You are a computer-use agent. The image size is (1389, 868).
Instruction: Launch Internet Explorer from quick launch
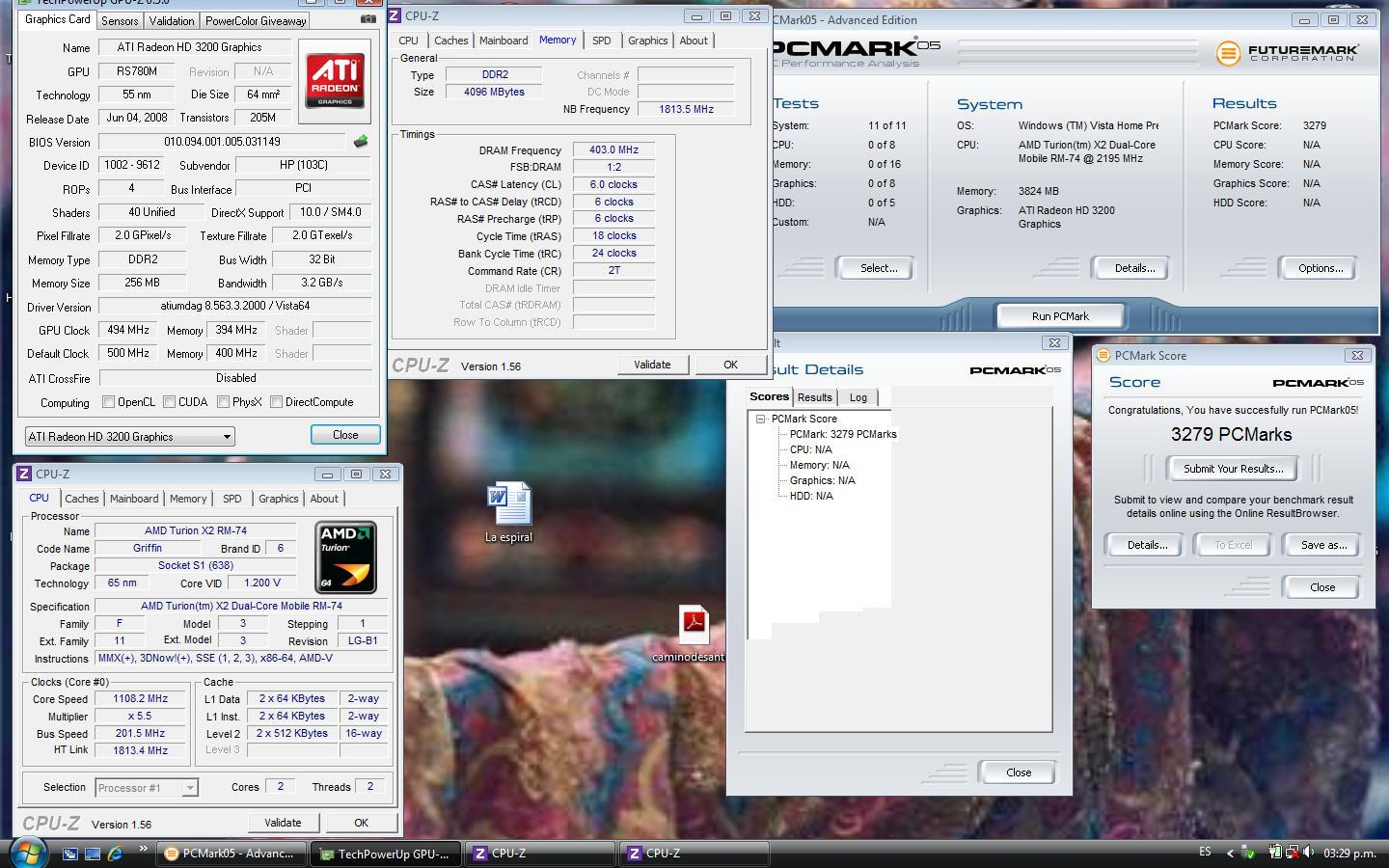pos(115,854)
